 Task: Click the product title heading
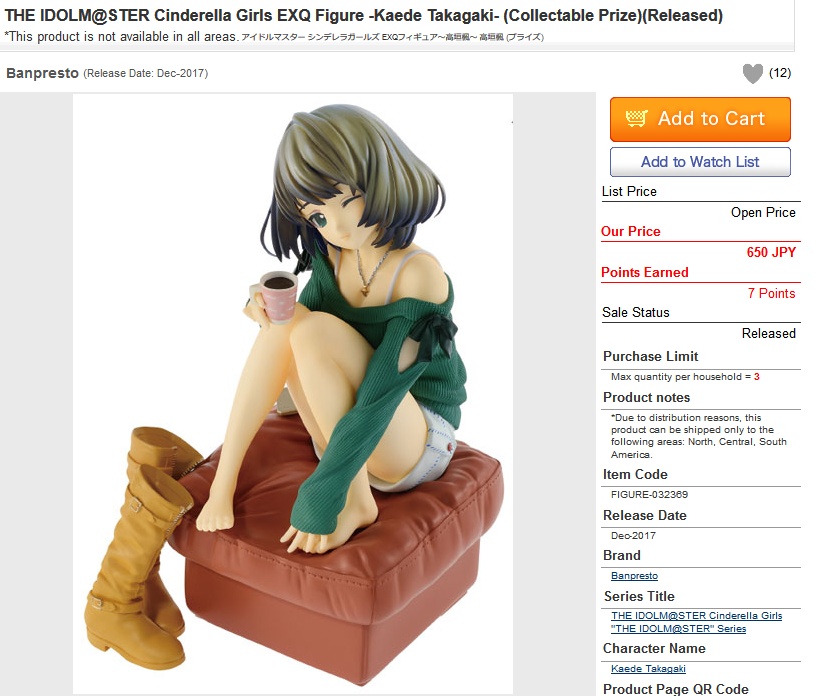364,15
